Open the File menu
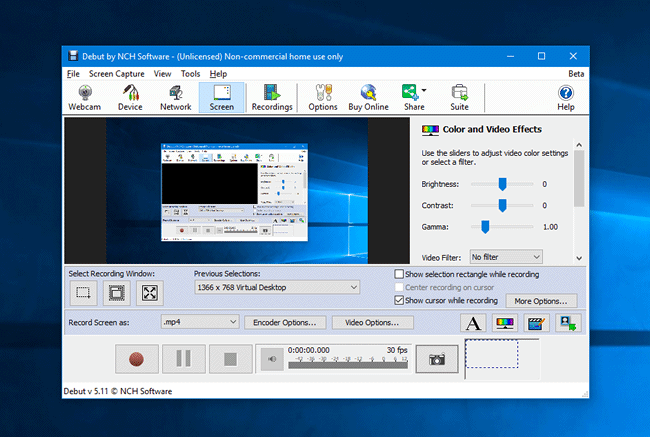Viewport: 650px width, 437px height. 73,74
